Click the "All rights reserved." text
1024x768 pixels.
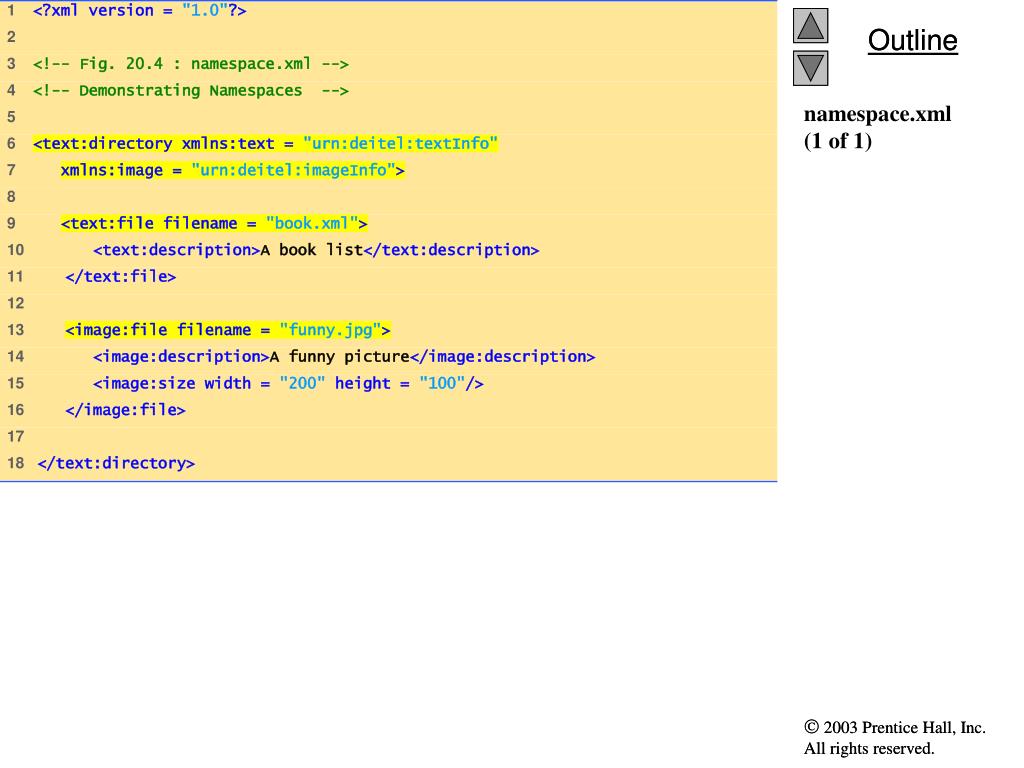(x=869, y=748)
